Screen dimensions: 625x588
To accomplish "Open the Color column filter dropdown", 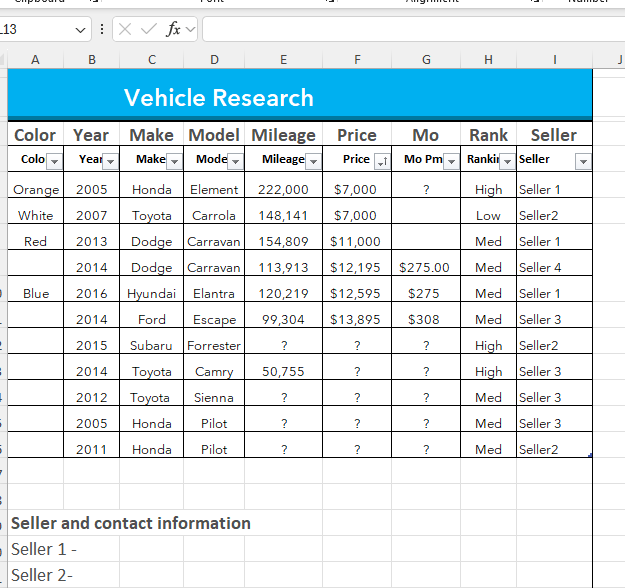I will 55,161.
